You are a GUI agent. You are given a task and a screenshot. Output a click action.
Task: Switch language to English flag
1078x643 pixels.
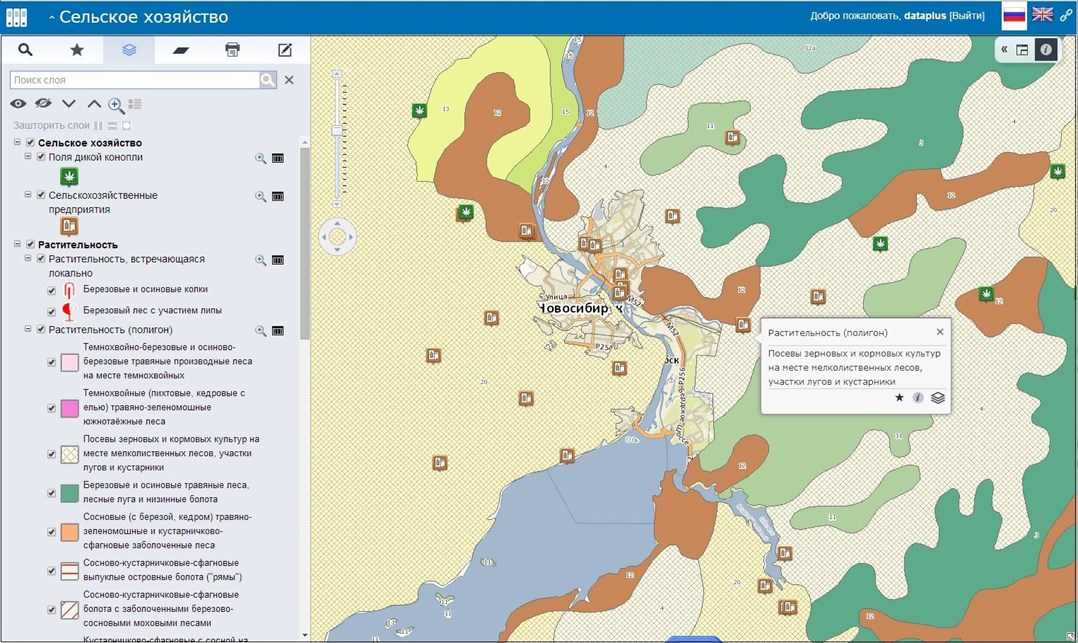1042,14
